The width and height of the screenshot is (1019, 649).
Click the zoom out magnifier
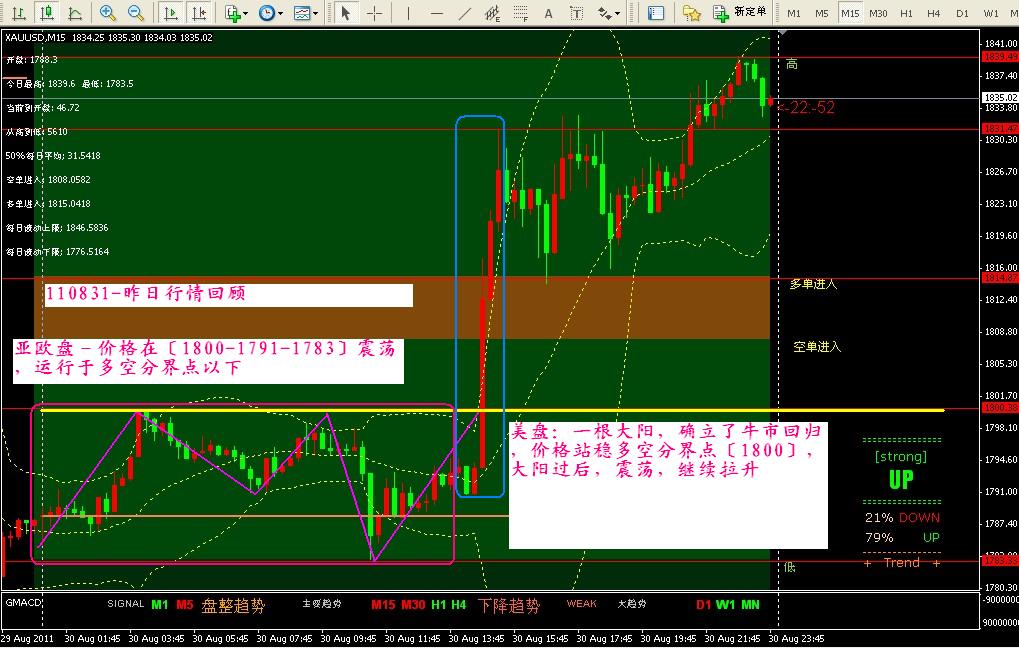point(136,13)
